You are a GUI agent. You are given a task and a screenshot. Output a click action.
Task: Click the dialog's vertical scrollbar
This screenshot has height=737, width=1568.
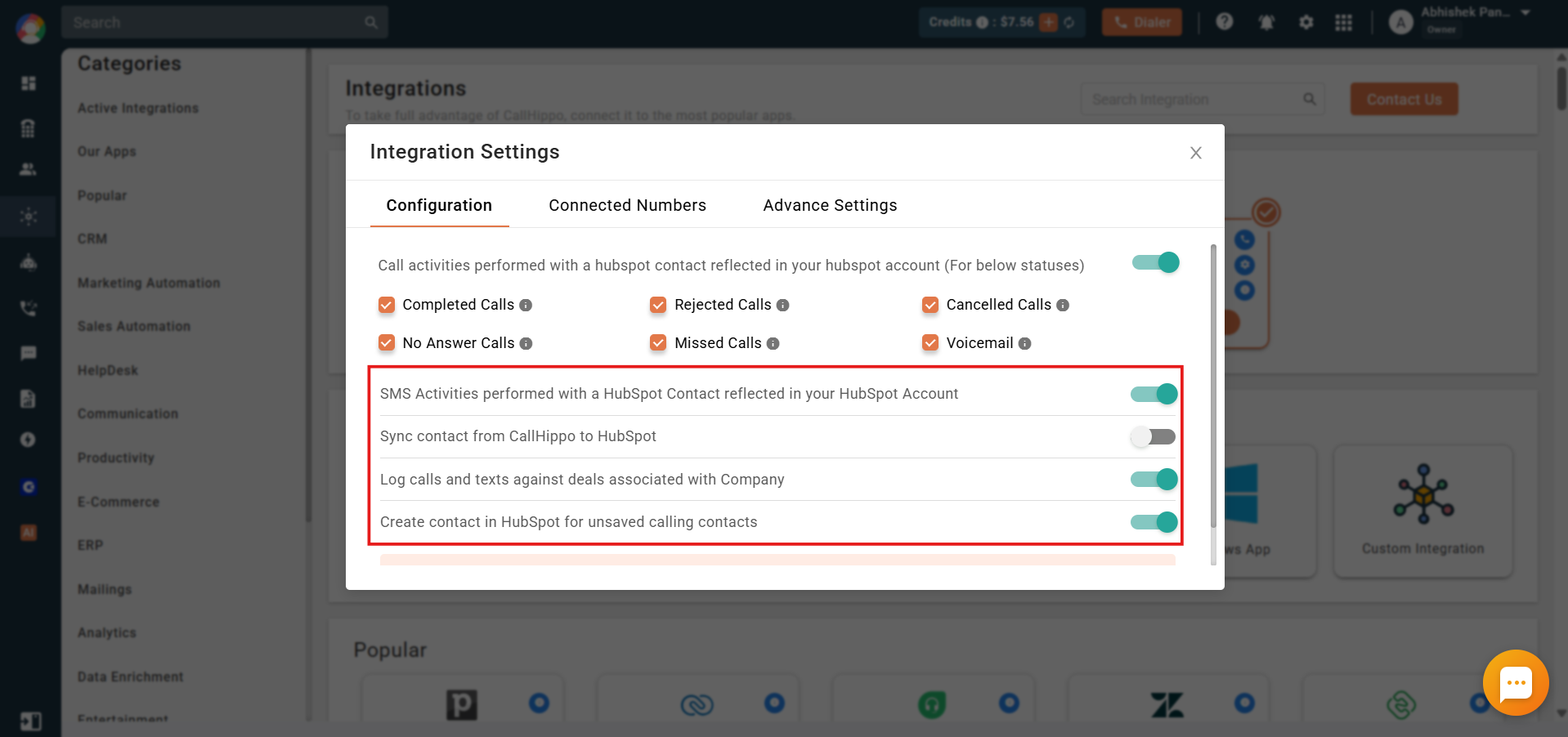[1213, 386]
